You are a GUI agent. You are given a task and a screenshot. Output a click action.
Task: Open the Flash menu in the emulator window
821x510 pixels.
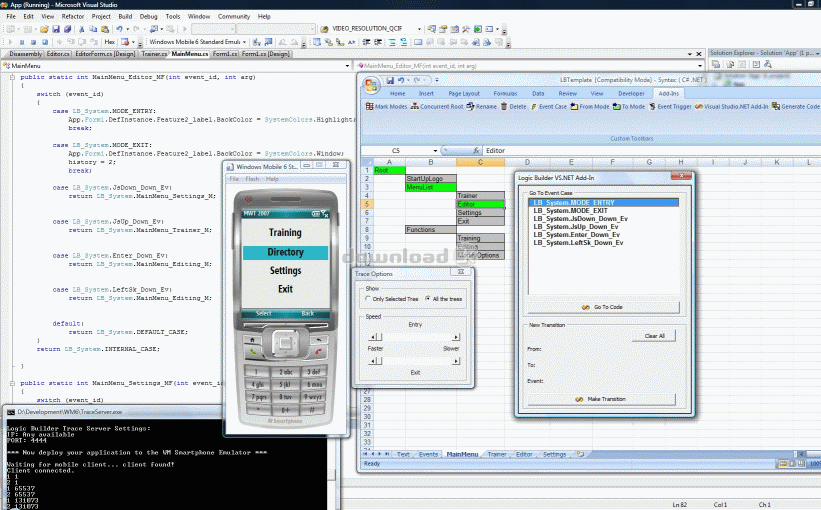pos(252,179)
